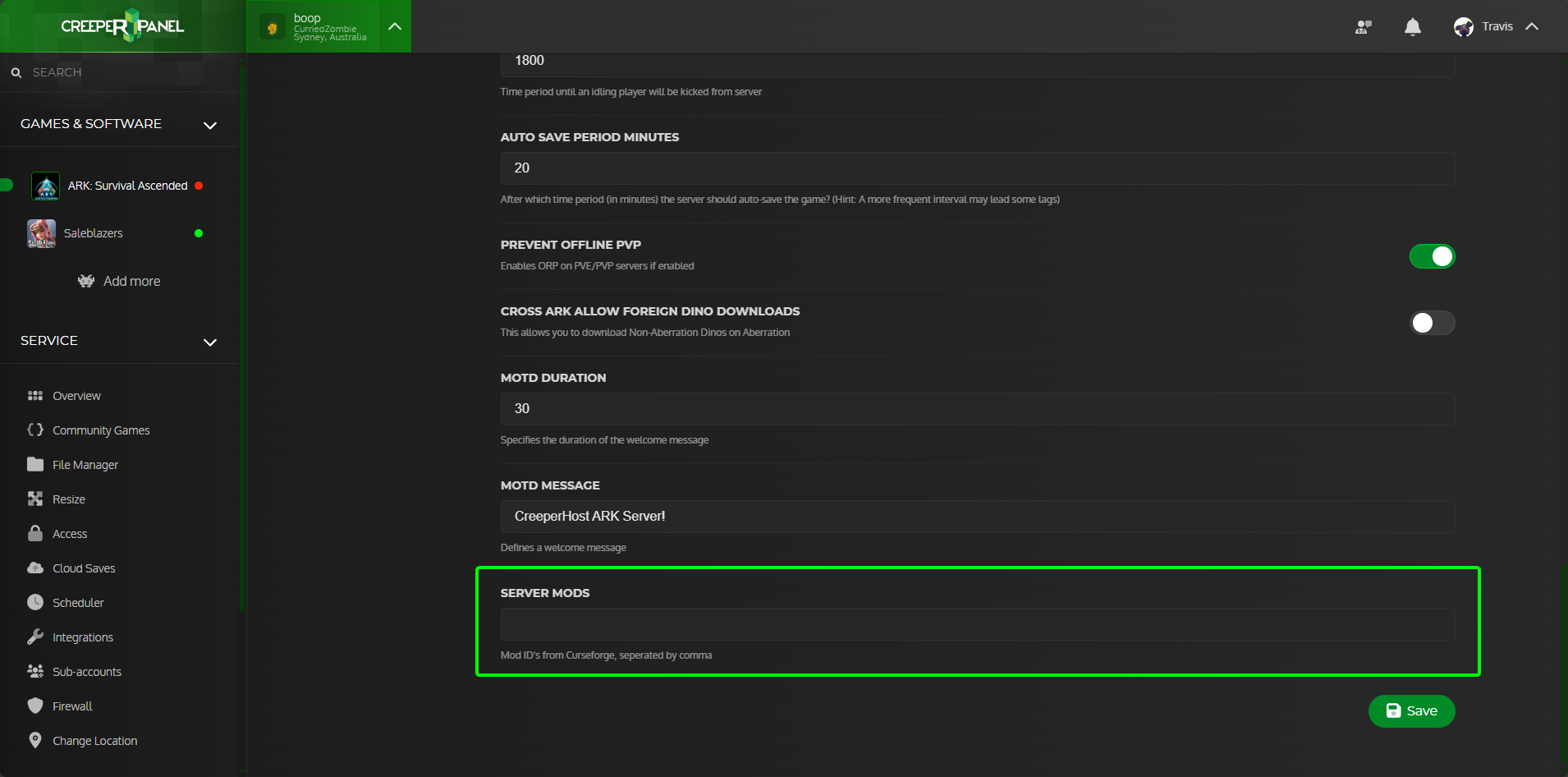
Task: Focus the sidebar search box
Action: [x=123, y=72]
